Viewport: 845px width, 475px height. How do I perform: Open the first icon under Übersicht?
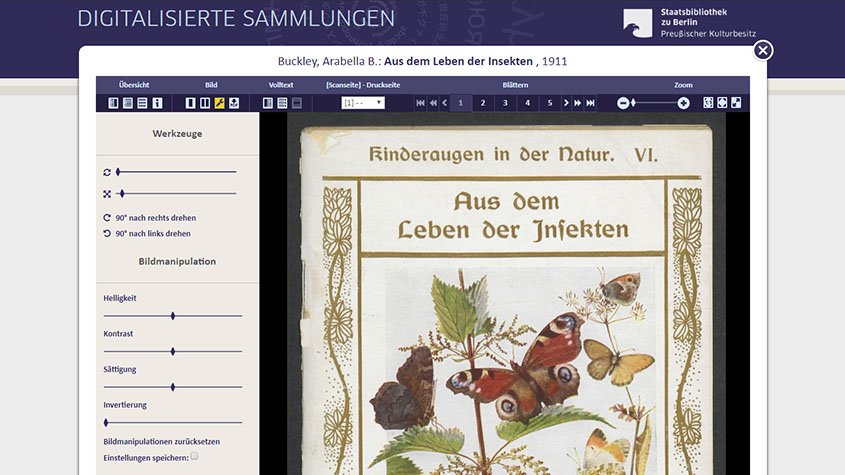coord(113,103)
